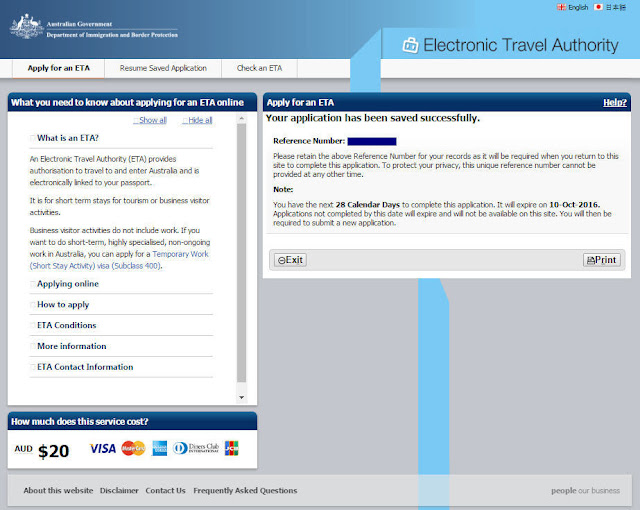Click the scrollbar up arrow in info panel
Screen dimensions: 640x510
click(x=242, y=118)
